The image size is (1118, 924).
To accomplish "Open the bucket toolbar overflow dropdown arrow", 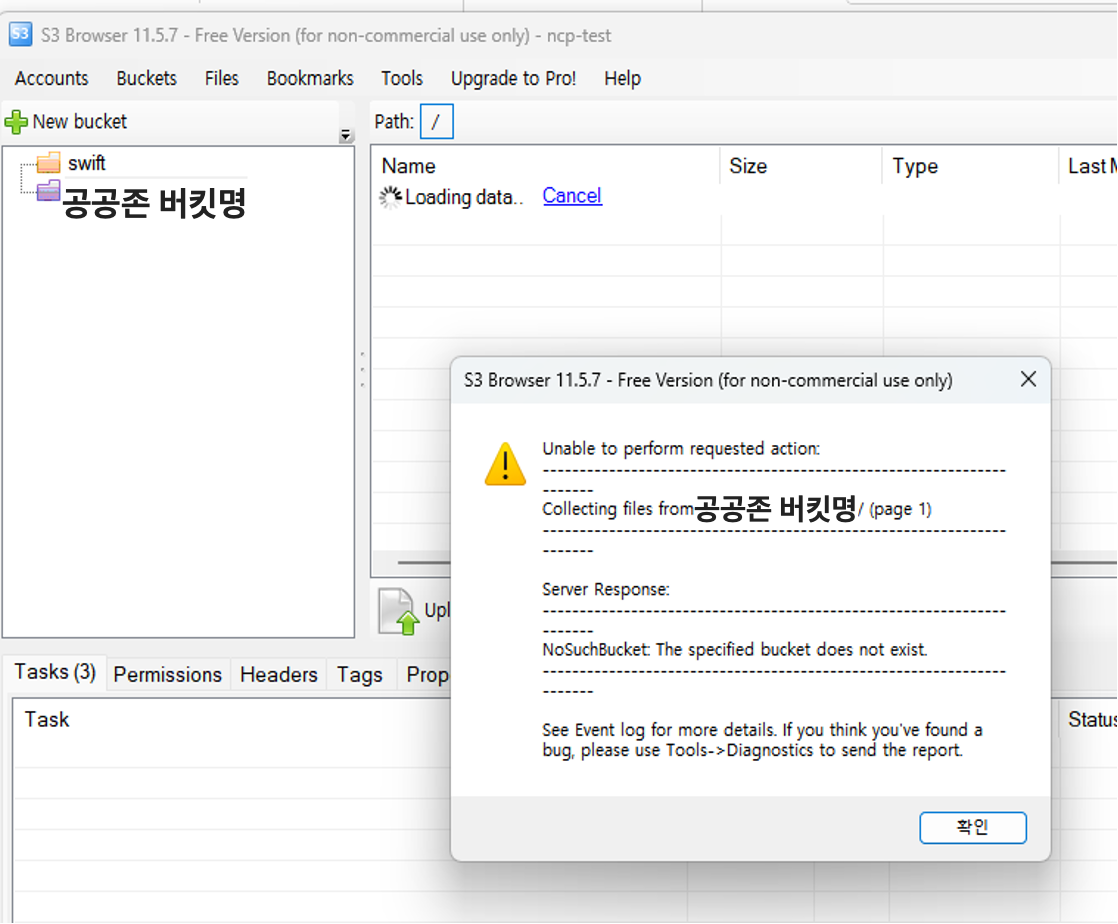I will pyautogui.click(x=346, y=135).
